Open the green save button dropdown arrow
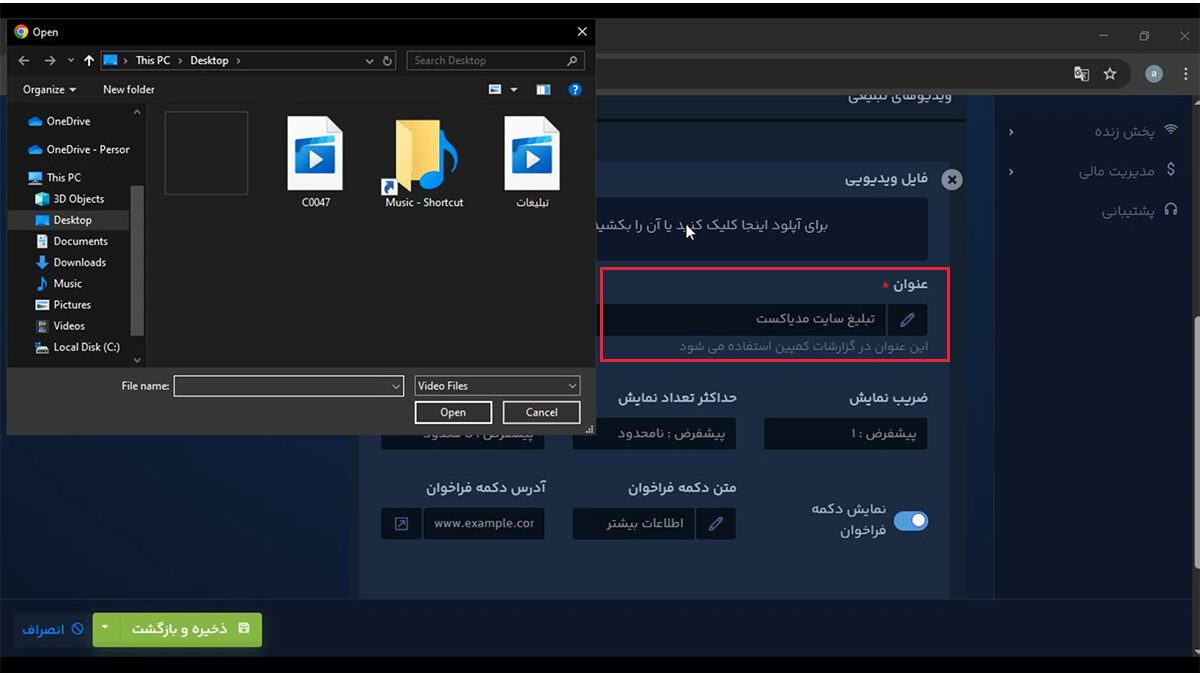 [x=105, y=629]
